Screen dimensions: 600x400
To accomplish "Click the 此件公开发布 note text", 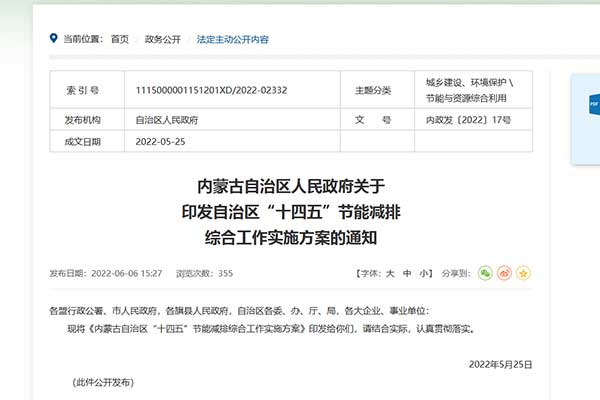I will [x=103, y=383].
